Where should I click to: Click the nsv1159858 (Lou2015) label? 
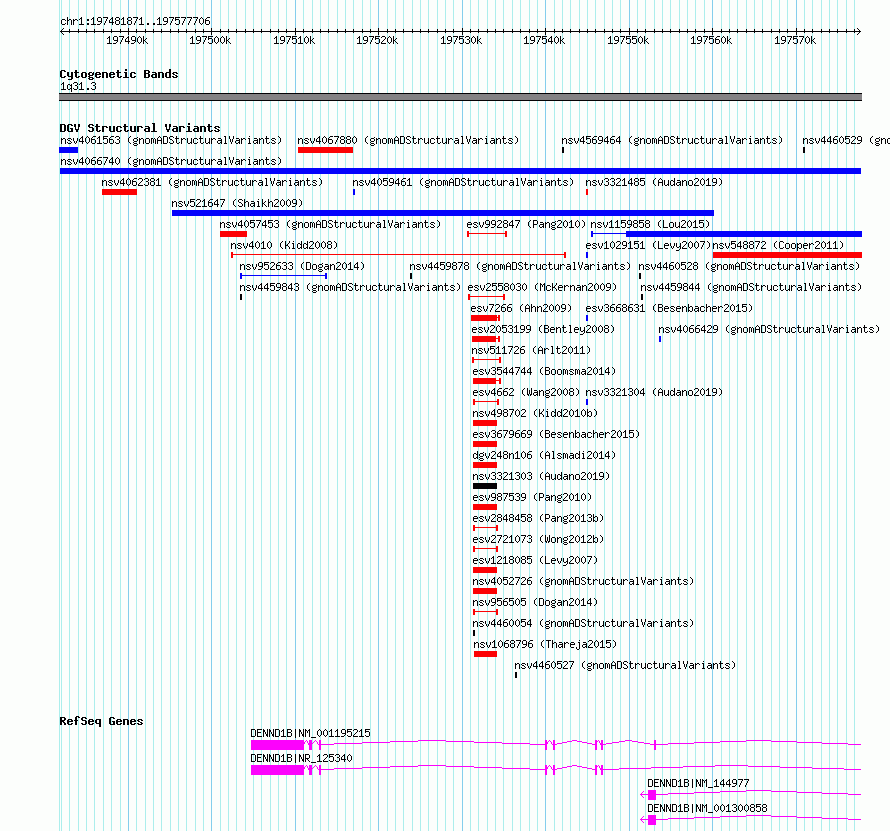650,224
